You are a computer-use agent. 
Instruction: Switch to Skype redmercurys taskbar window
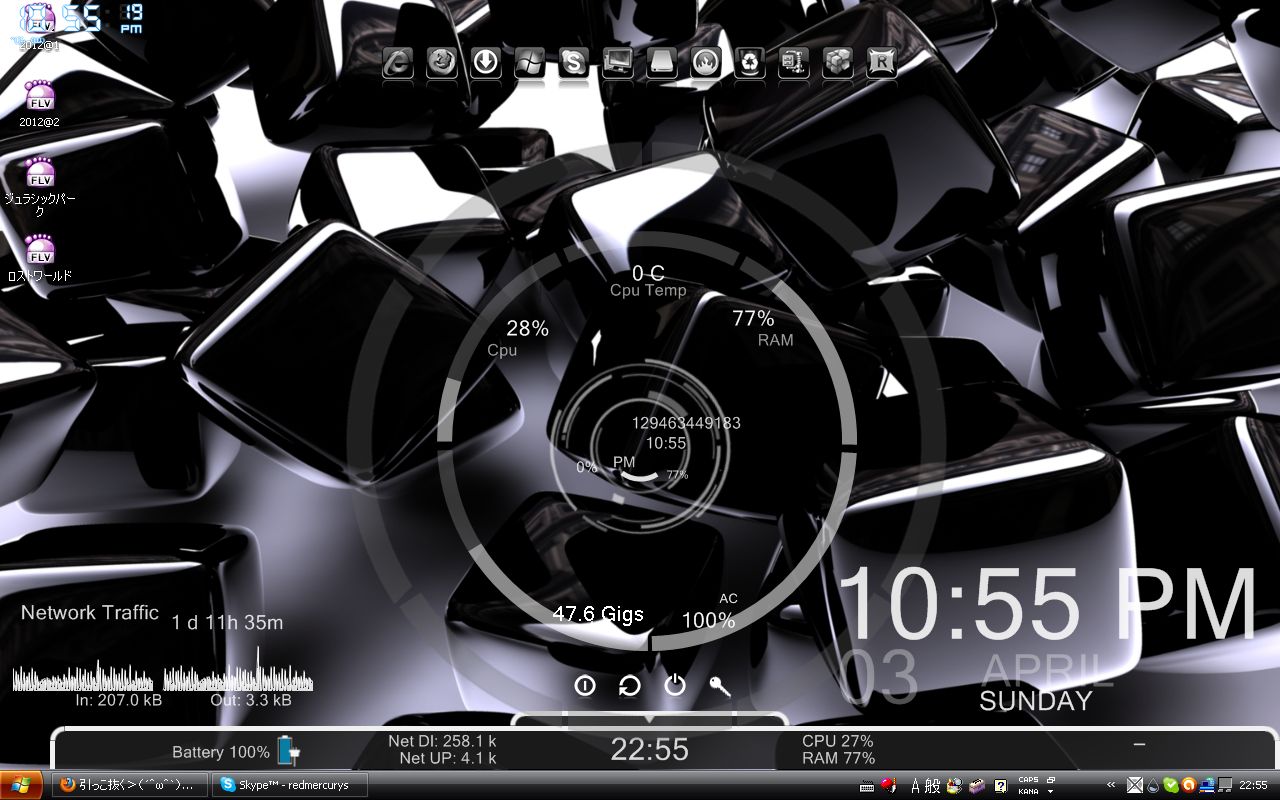click(289, 785)
